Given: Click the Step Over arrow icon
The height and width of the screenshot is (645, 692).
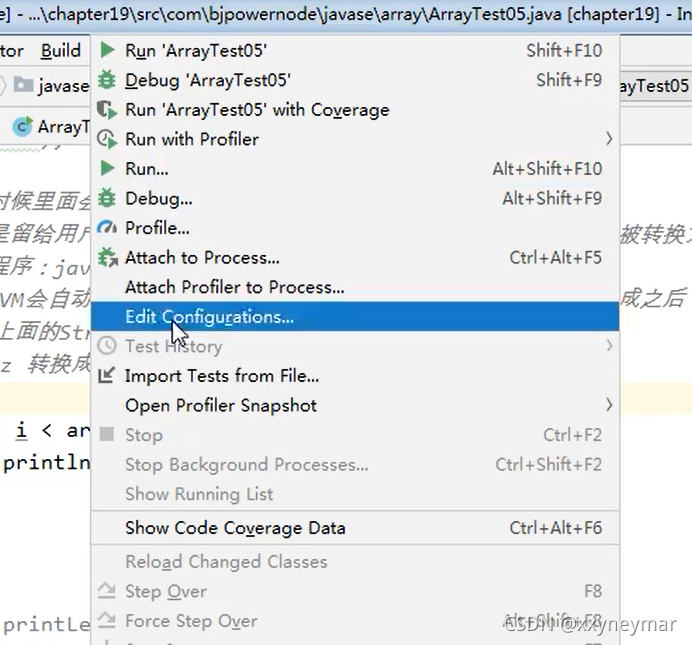Looking at the screenshot, I should point(106,591).
